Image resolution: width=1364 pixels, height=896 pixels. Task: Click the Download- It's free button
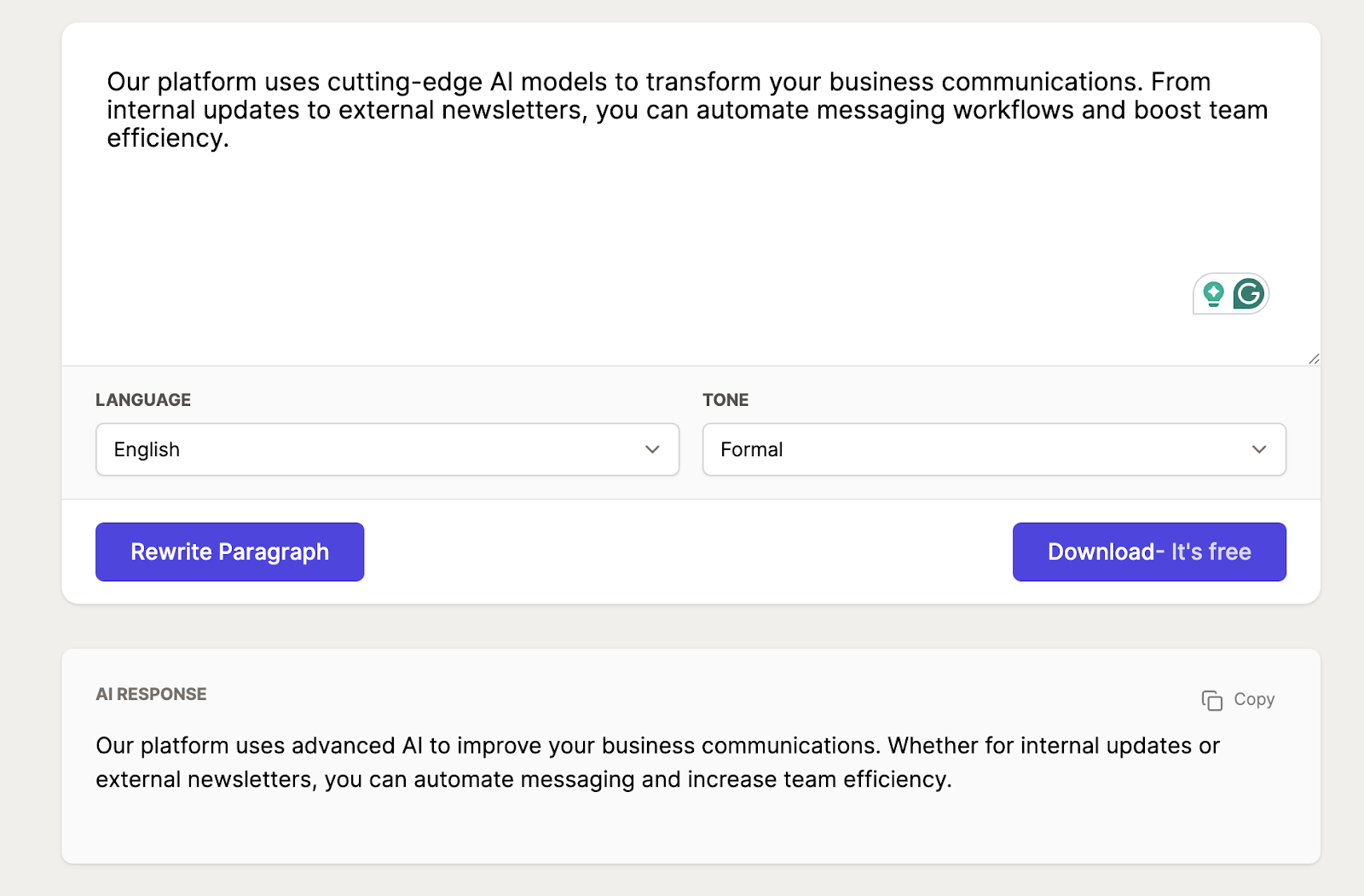(1149, 552)
